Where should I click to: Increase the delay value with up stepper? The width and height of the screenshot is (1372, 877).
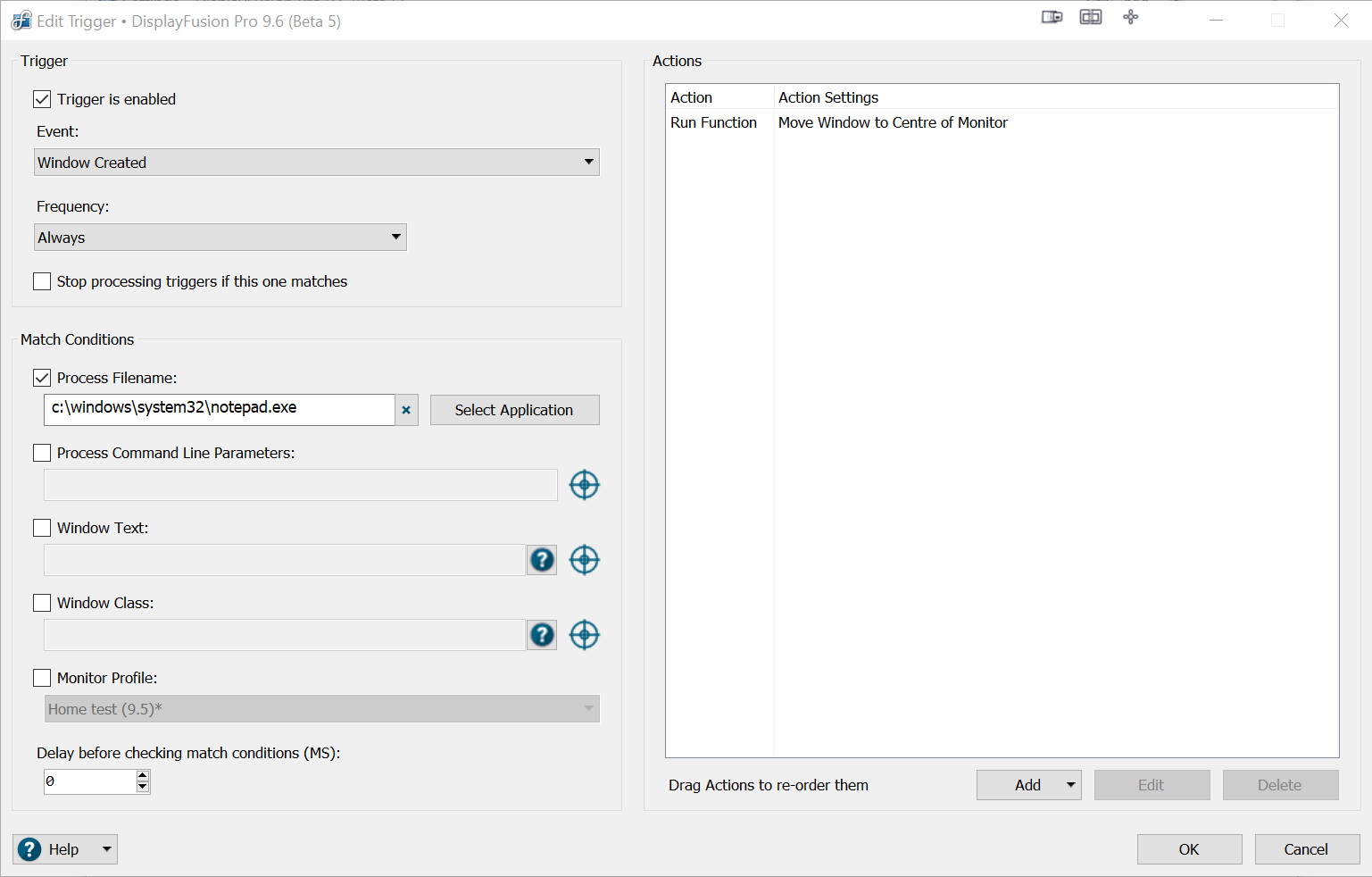[142, 776]
